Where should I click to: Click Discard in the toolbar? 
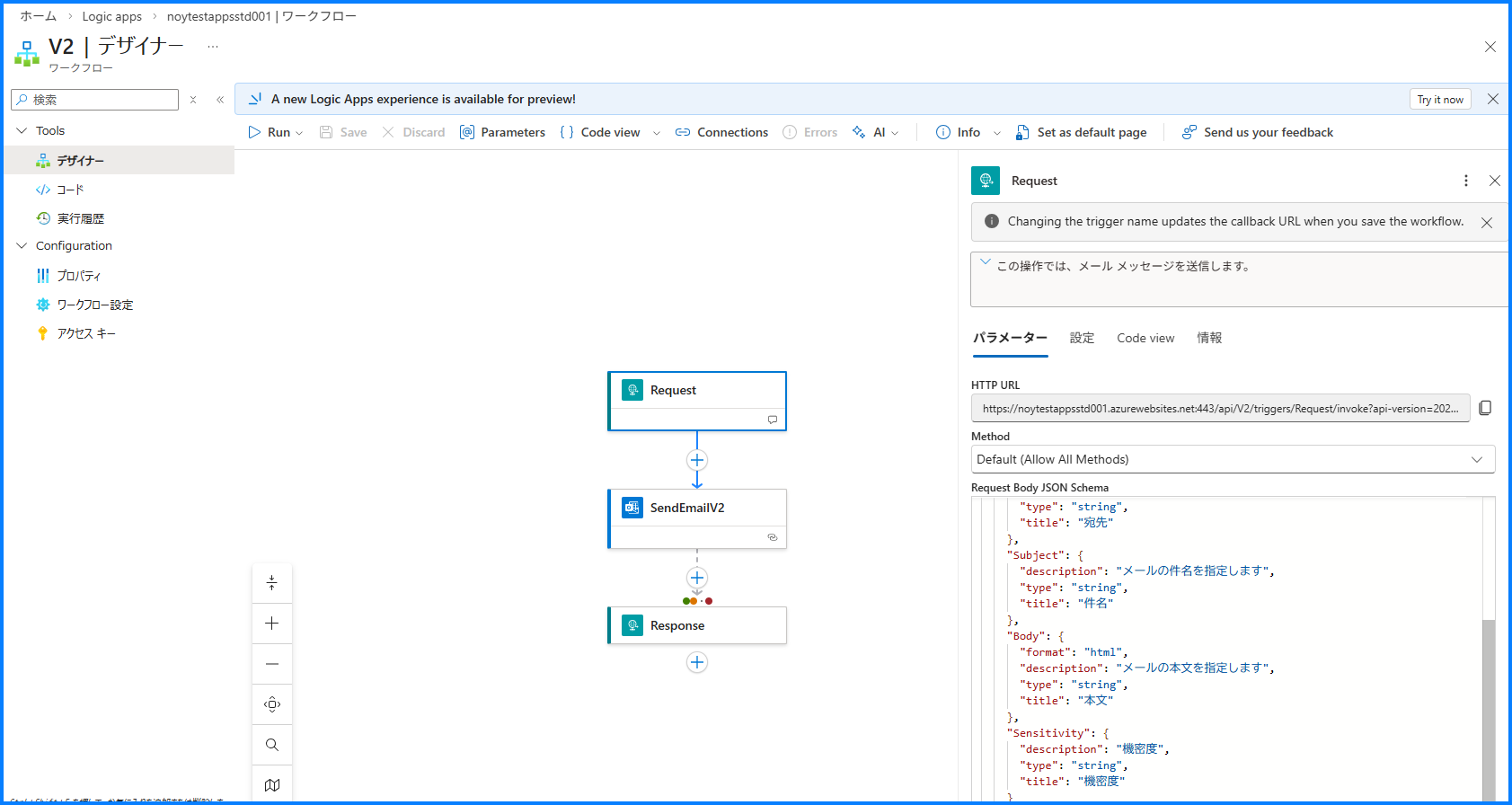click(x=413, y=132)
